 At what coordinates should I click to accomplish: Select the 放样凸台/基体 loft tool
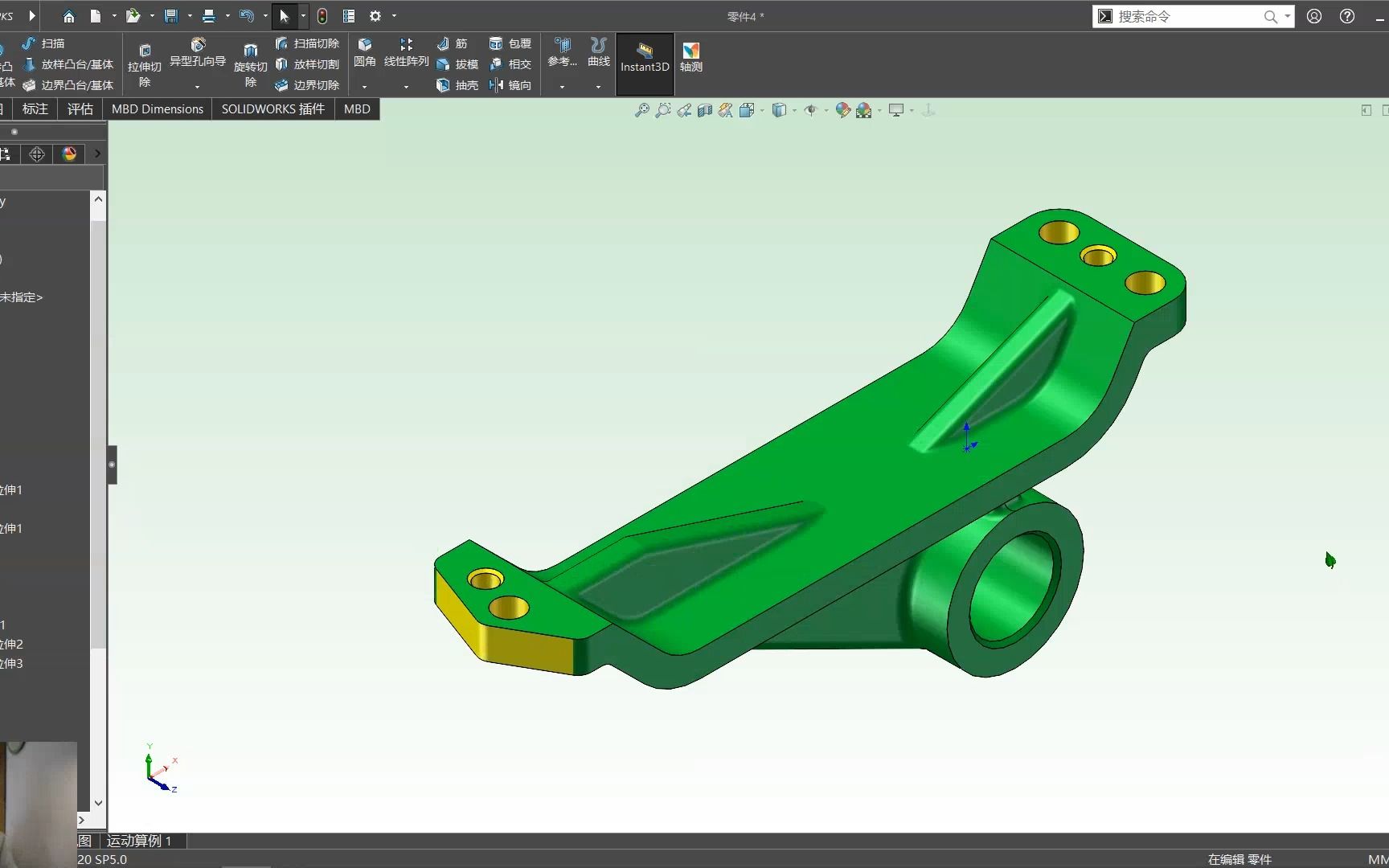68,64
